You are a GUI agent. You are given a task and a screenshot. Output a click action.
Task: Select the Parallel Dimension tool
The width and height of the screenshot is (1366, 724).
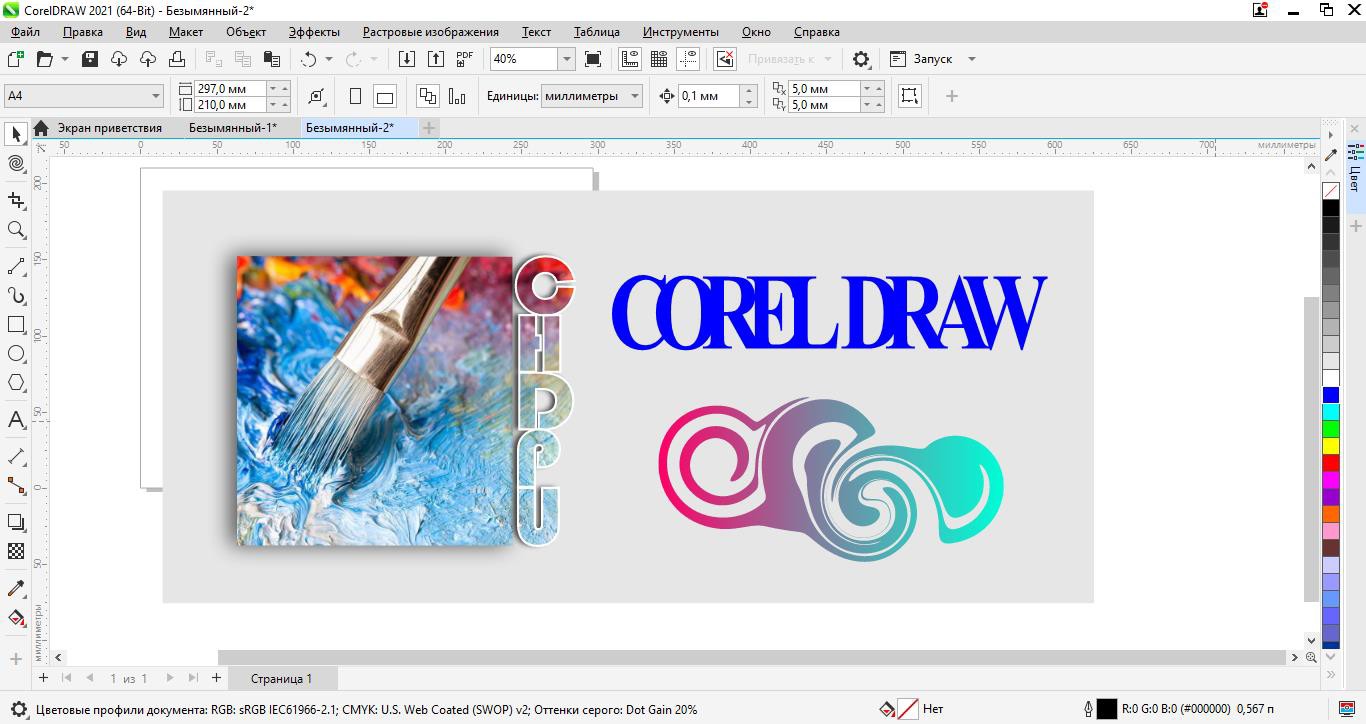click(x=16, y=456)
